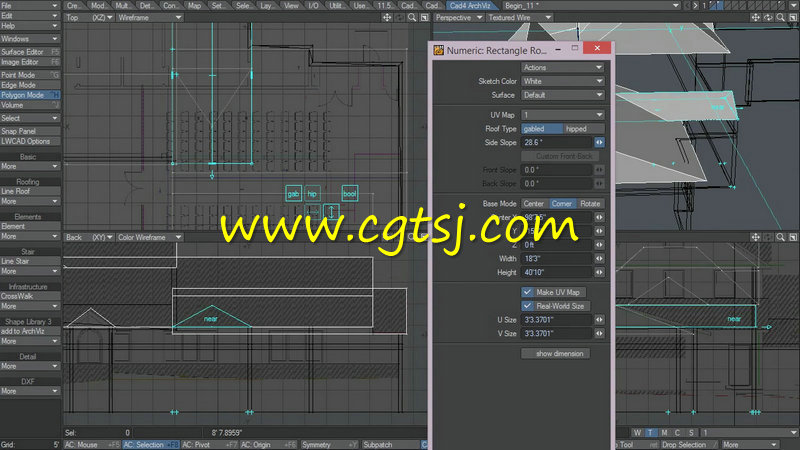Toggle Subpatch mode
This screenshot has width=800, height=450.
[390, 445]
